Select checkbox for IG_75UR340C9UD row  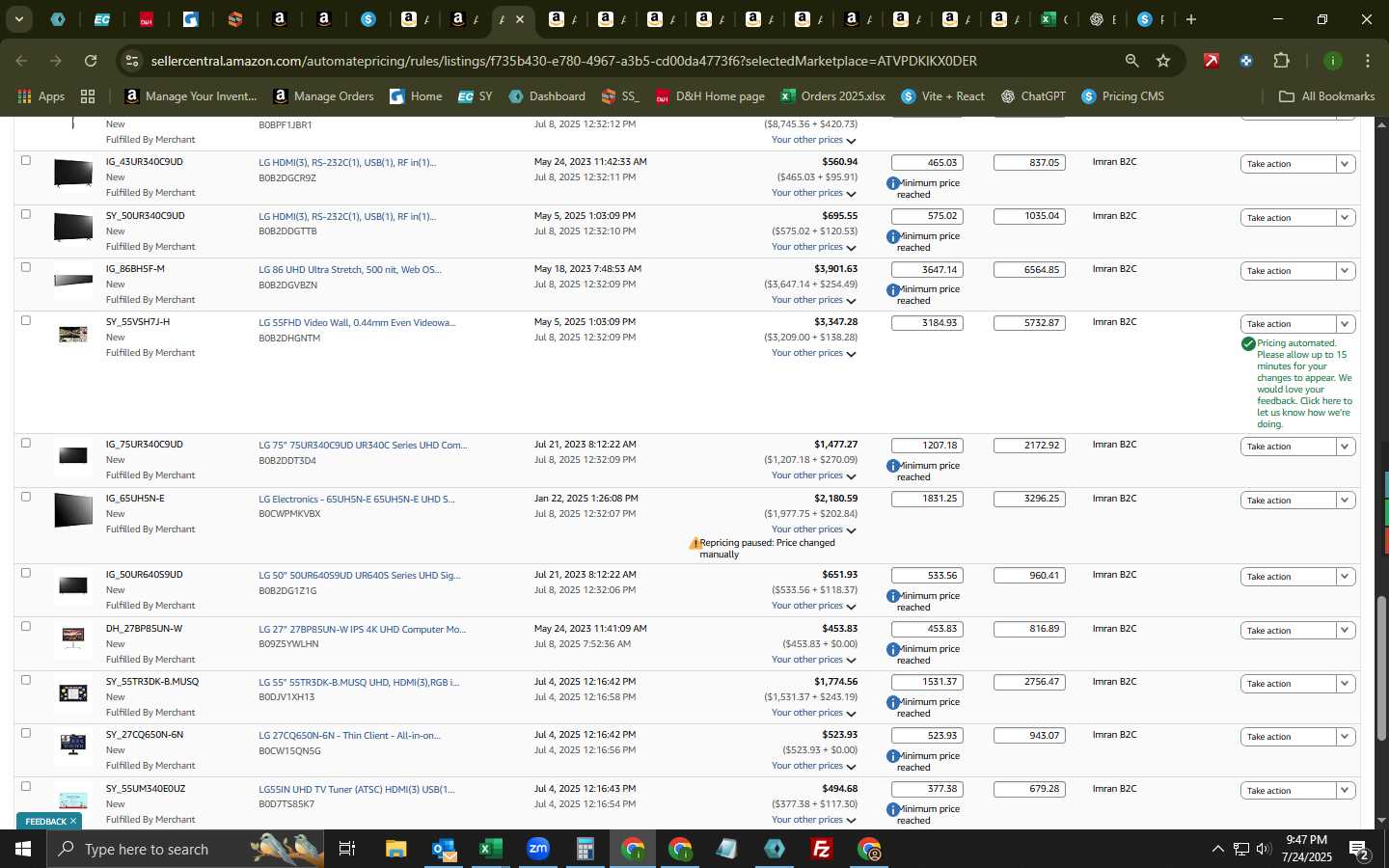point(26,443)
